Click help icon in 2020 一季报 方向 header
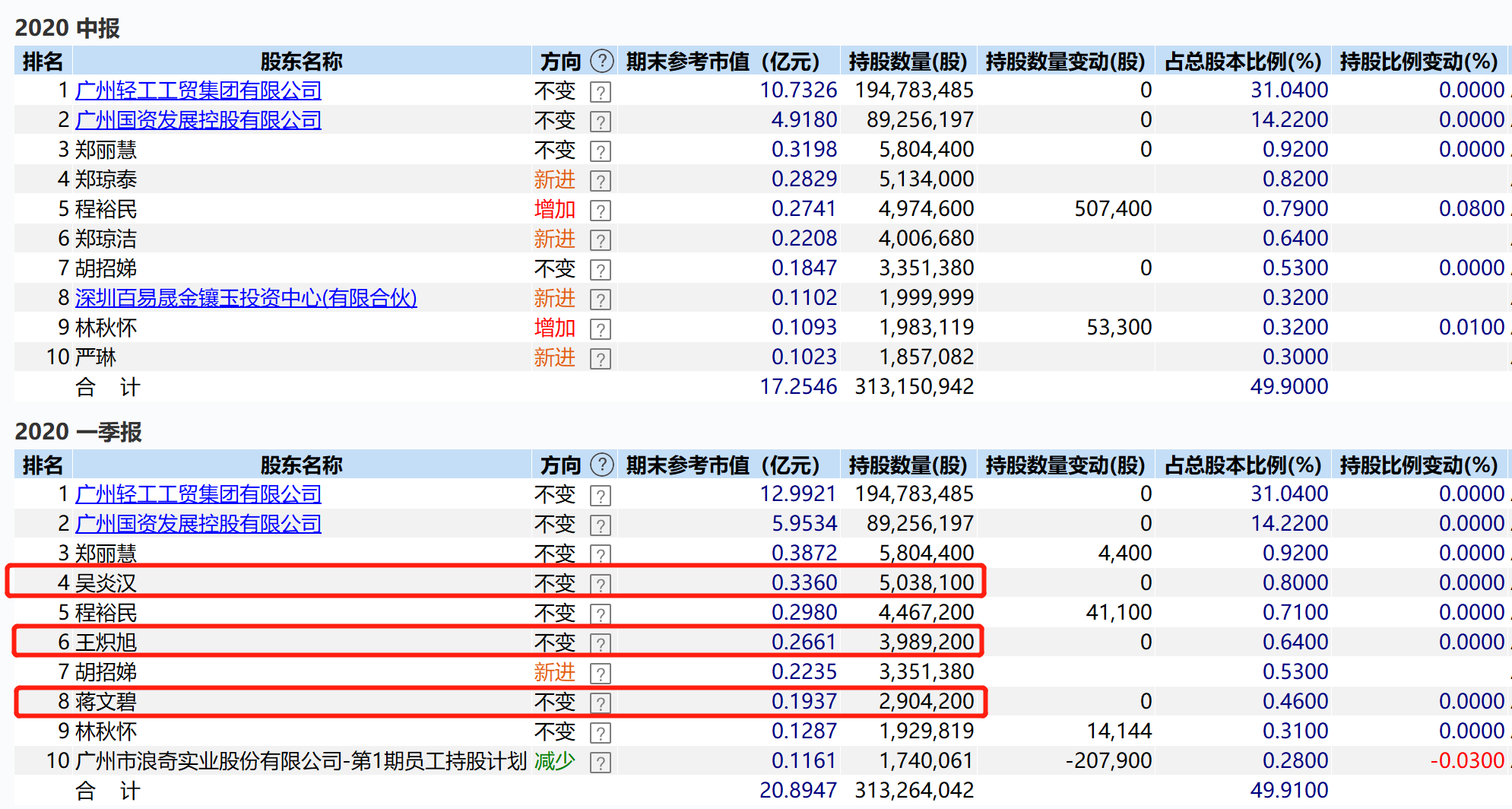Screen dimensions: 1512x809 click(x=602, y=465)
